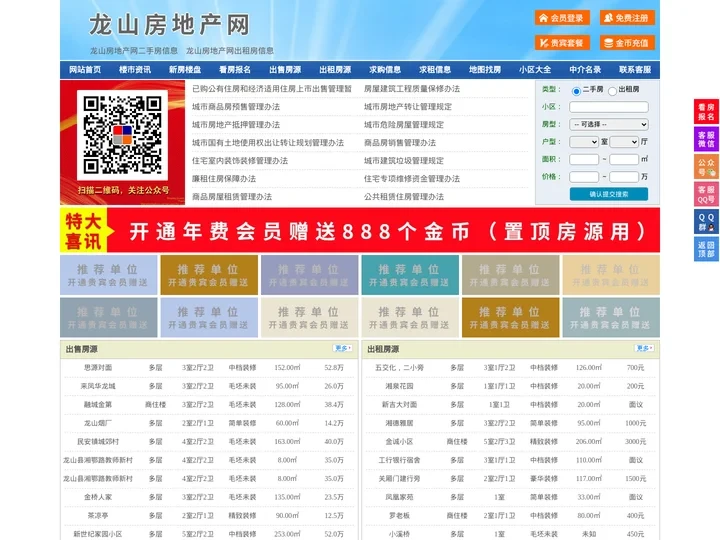Click the maximum 价格 input field
Viewport: 720px width, 540px height.
coord(624,177)
